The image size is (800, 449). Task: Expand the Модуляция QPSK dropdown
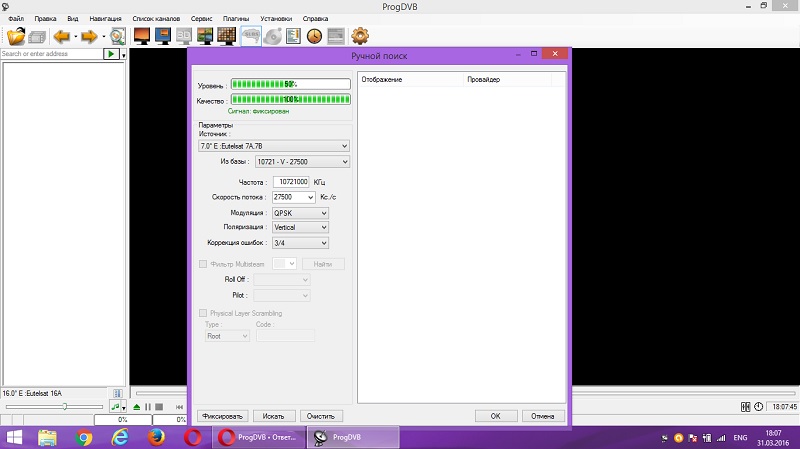299,213
